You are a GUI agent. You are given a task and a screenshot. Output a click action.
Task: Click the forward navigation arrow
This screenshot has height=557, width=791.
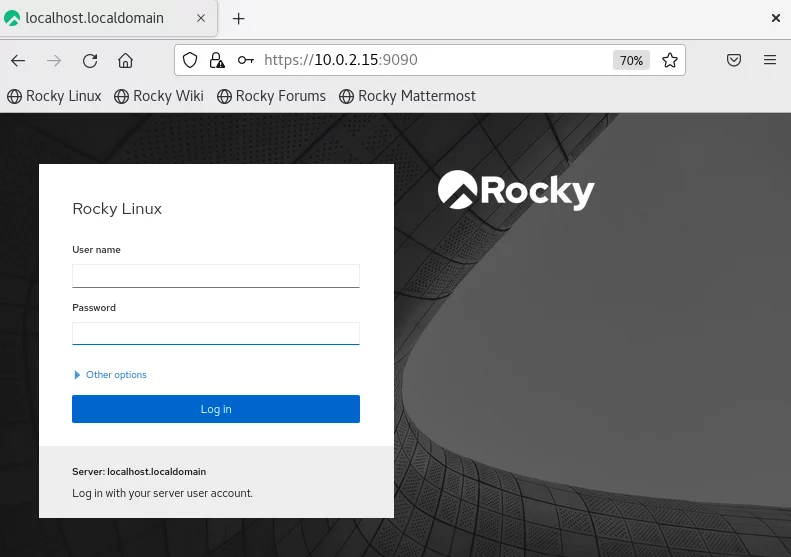tap(54, 61)
